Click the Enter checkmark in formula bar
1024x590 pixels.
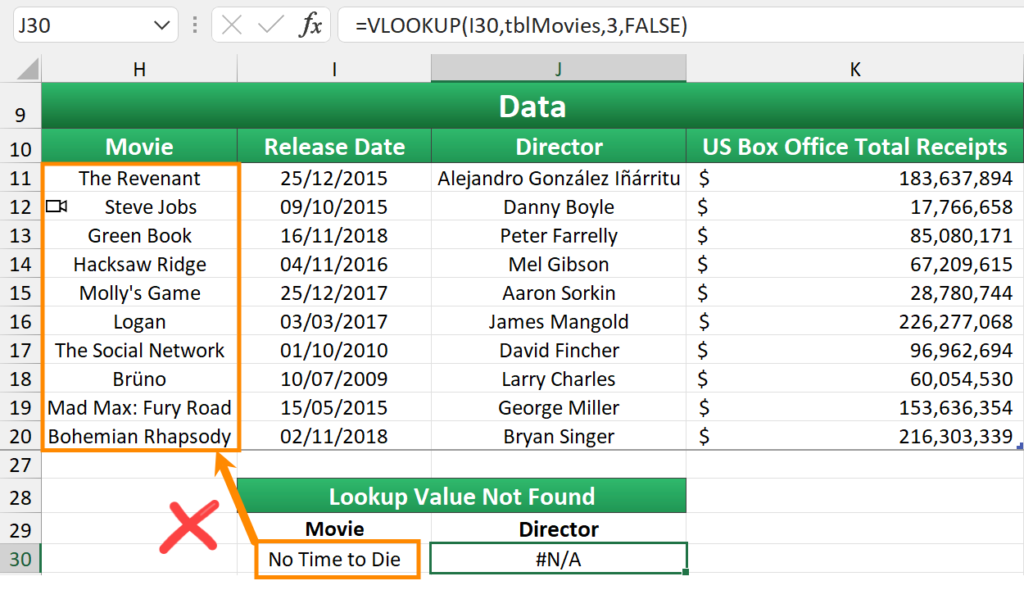270,26
